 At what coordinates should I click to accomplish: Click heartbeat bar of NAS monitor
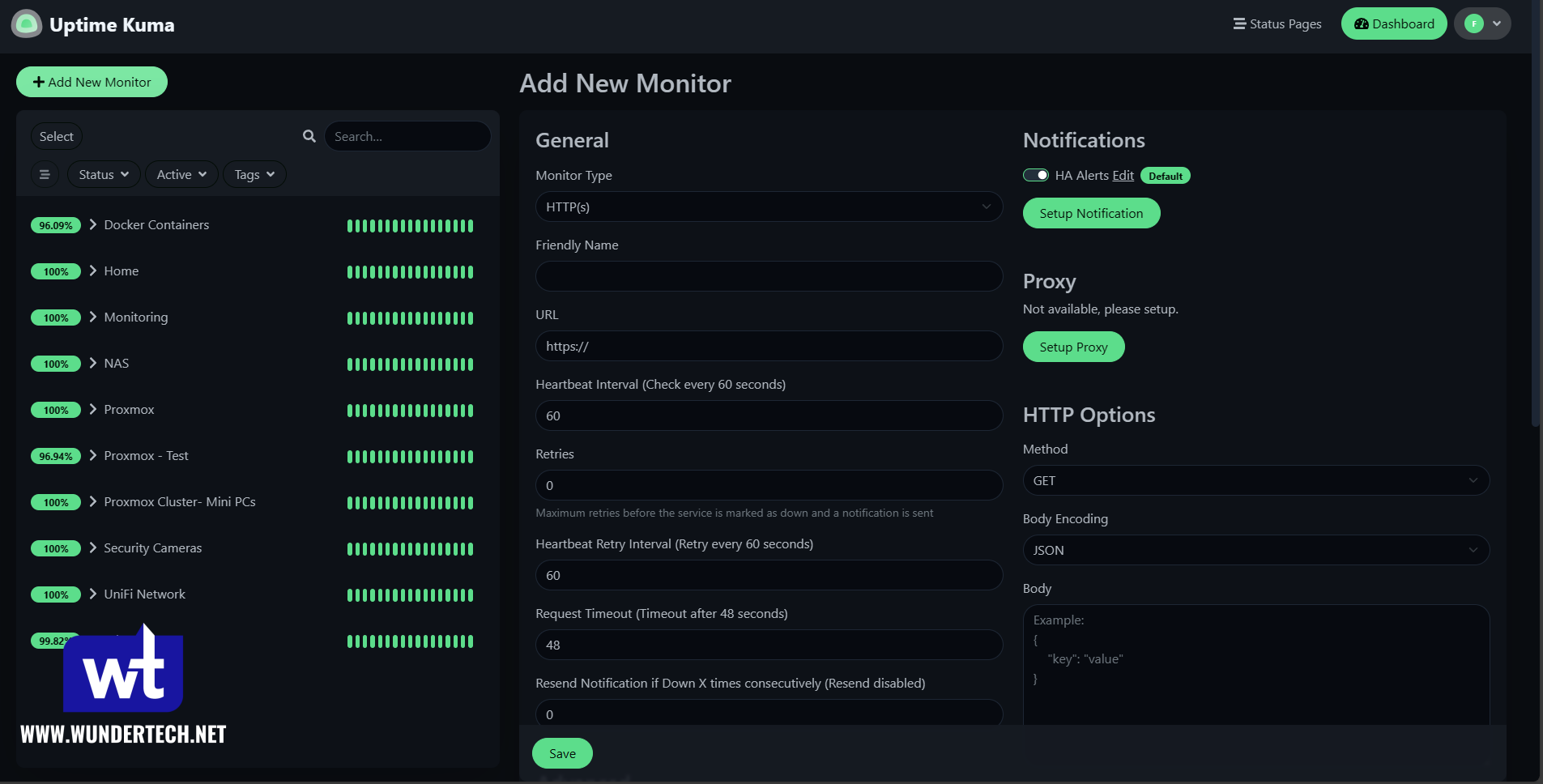[x=410, y=364]
